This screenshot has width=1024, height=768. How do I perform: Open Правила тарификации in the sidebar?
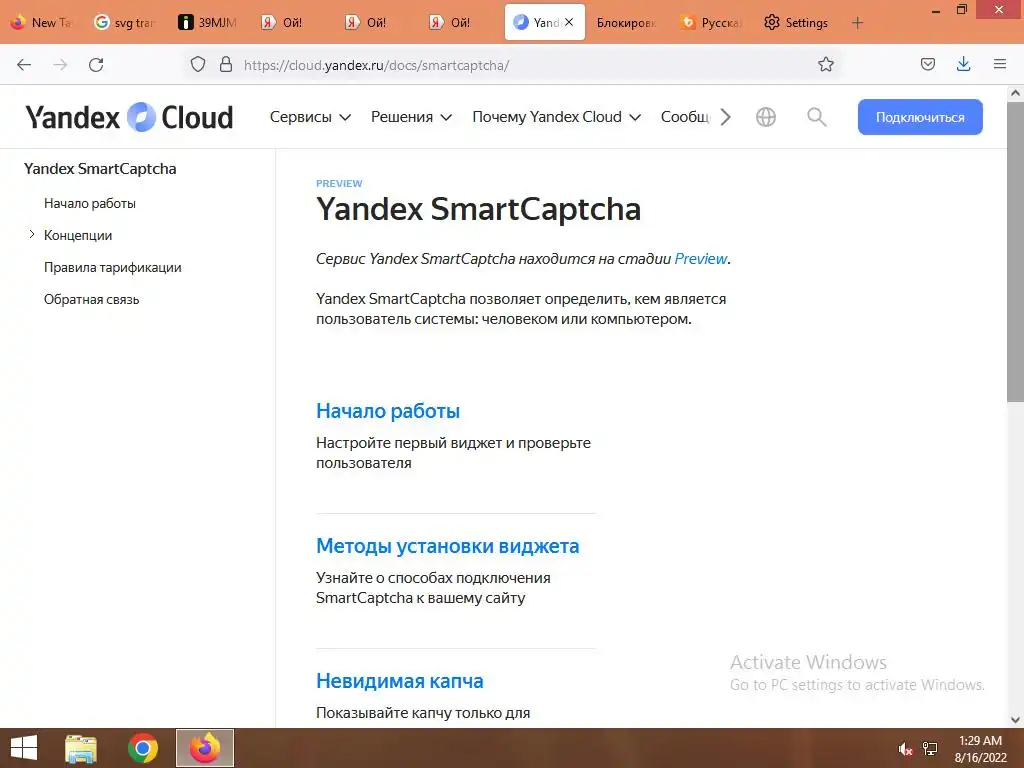pos(113,267)
